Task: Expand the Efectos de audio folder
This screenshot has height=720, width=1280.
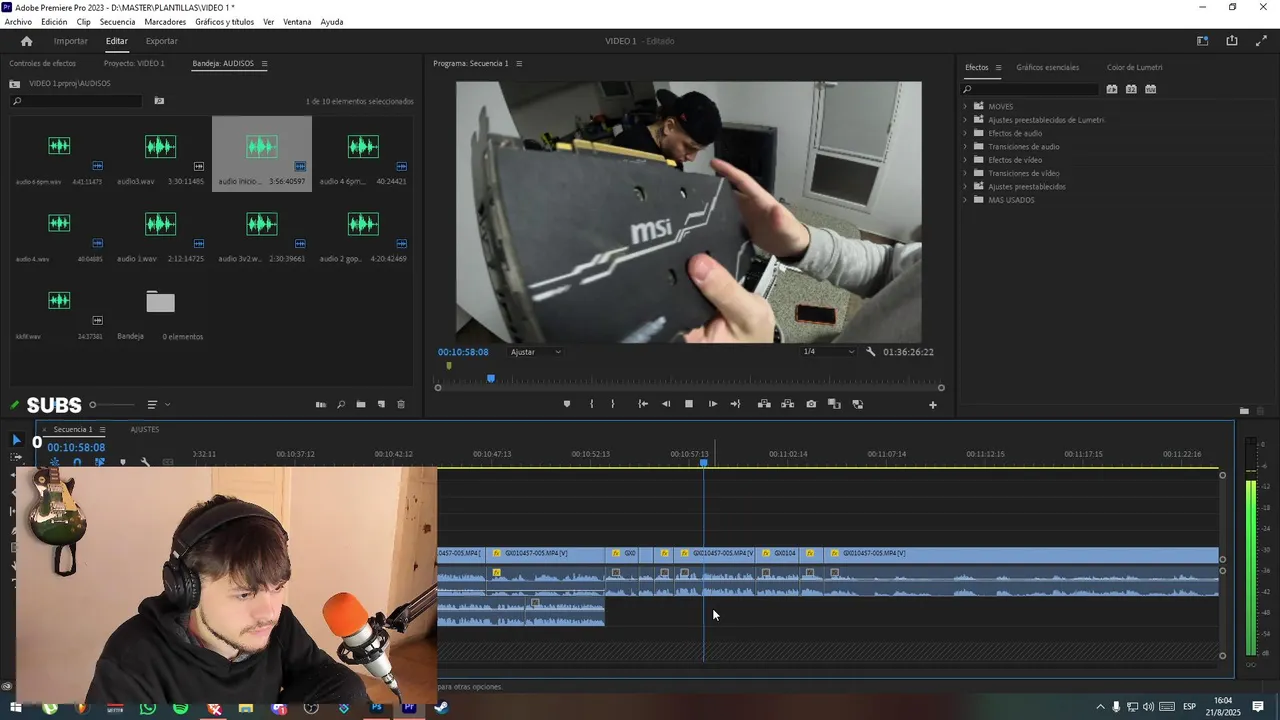Action: (965, 133)
